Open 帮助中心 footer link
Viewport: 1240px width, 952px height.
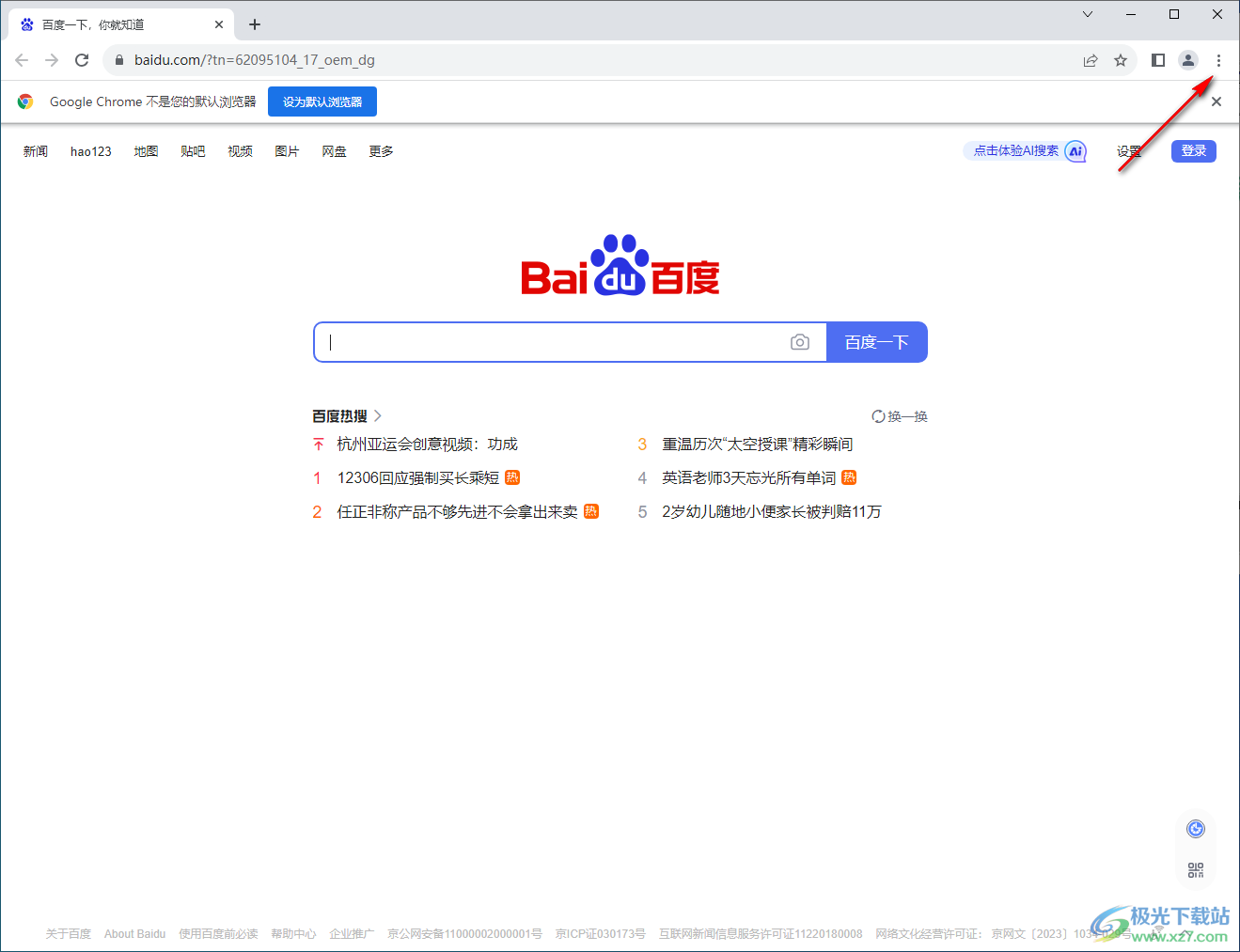pyautogui.click(x=293, y=934)
